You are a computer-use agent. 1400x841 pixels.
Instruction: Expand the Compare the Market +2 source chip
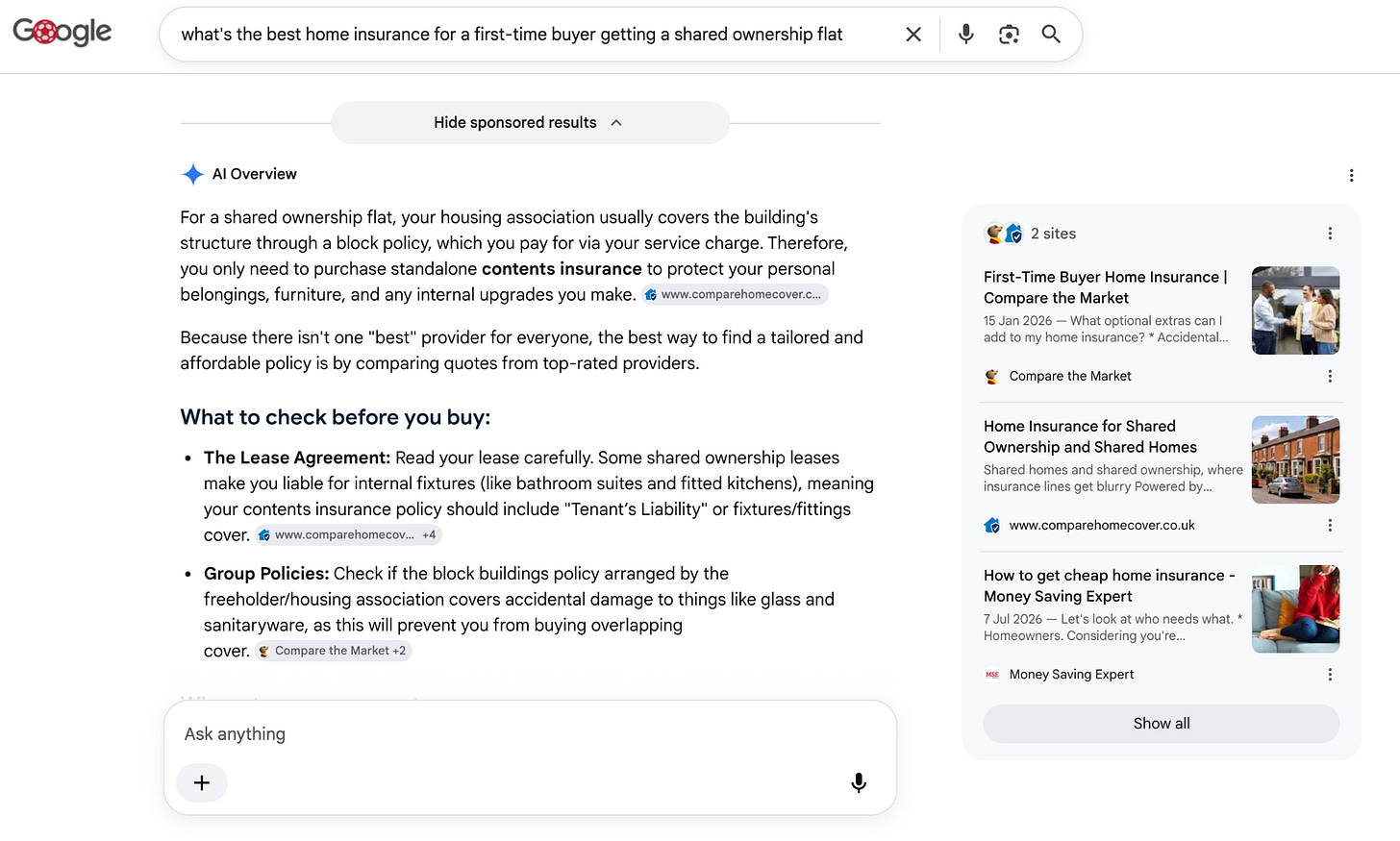334,651
